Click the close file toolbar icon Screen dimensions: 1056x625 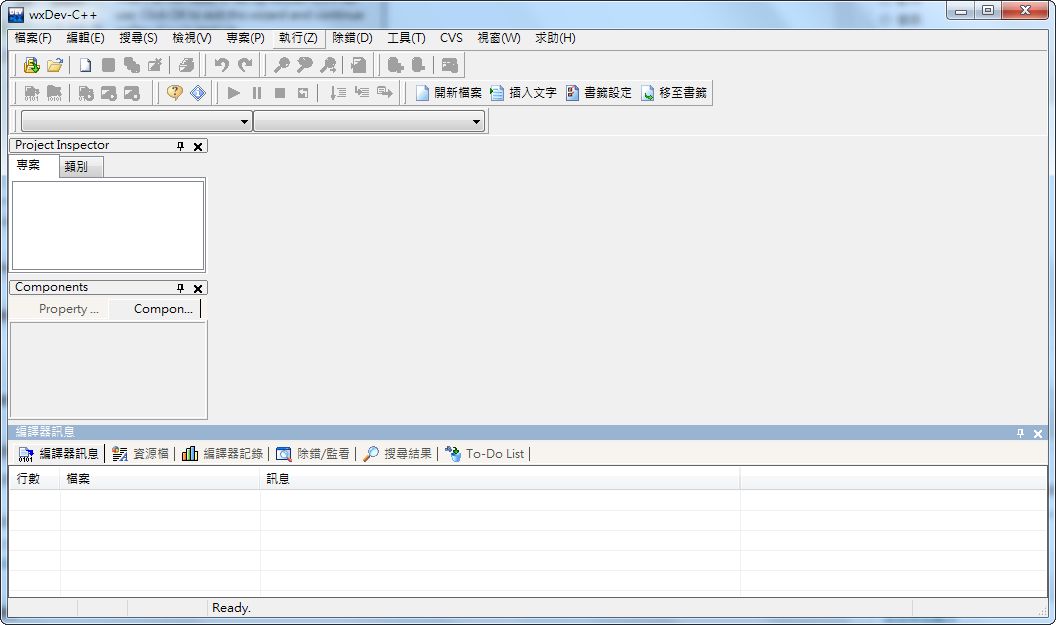(155, 65)
